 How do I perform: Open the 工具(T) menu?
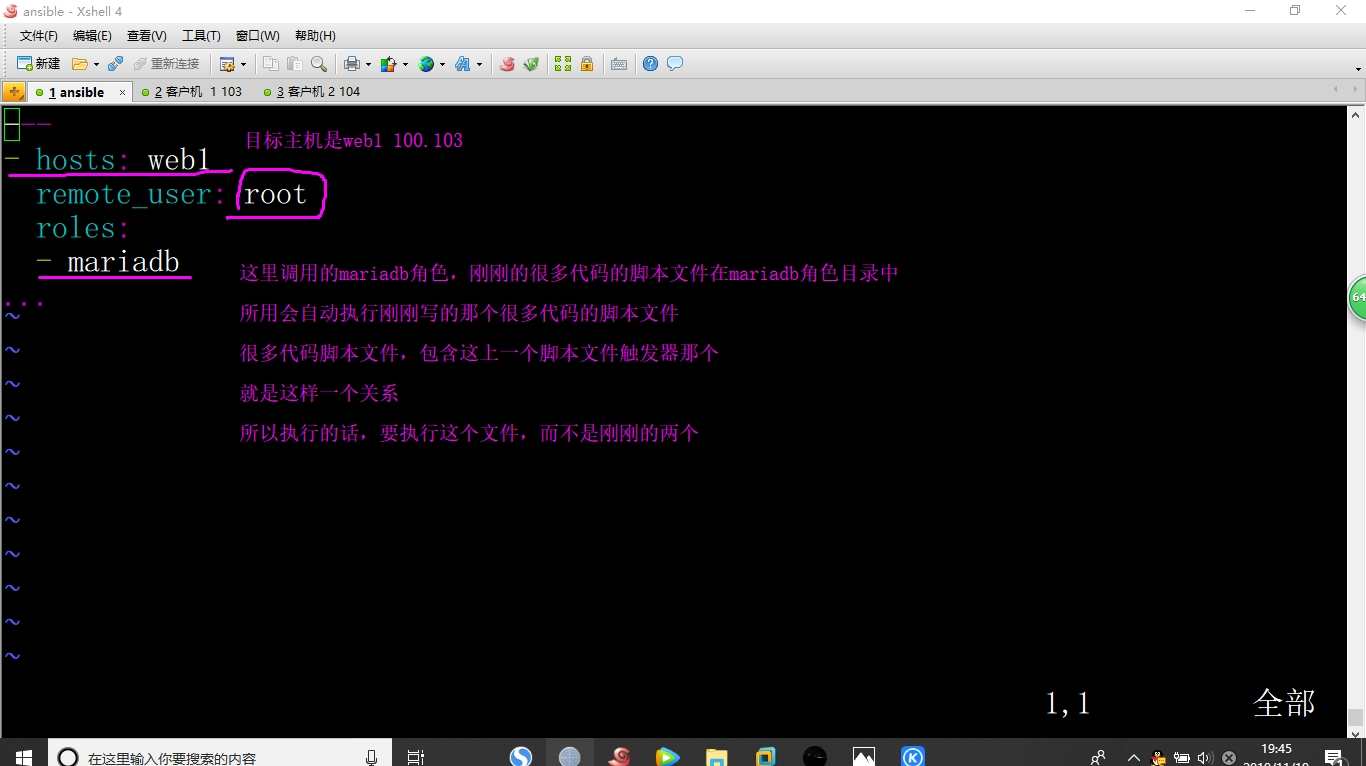click(201, 36)
